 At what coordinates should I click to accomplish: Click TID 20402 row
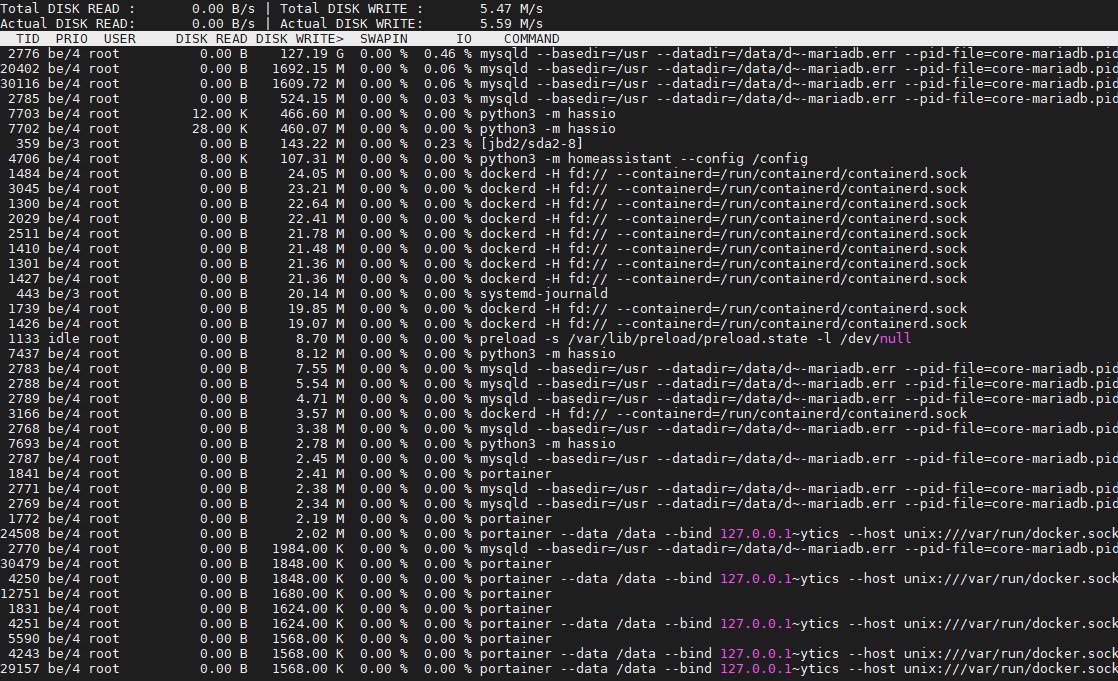(x=559, y=68)
